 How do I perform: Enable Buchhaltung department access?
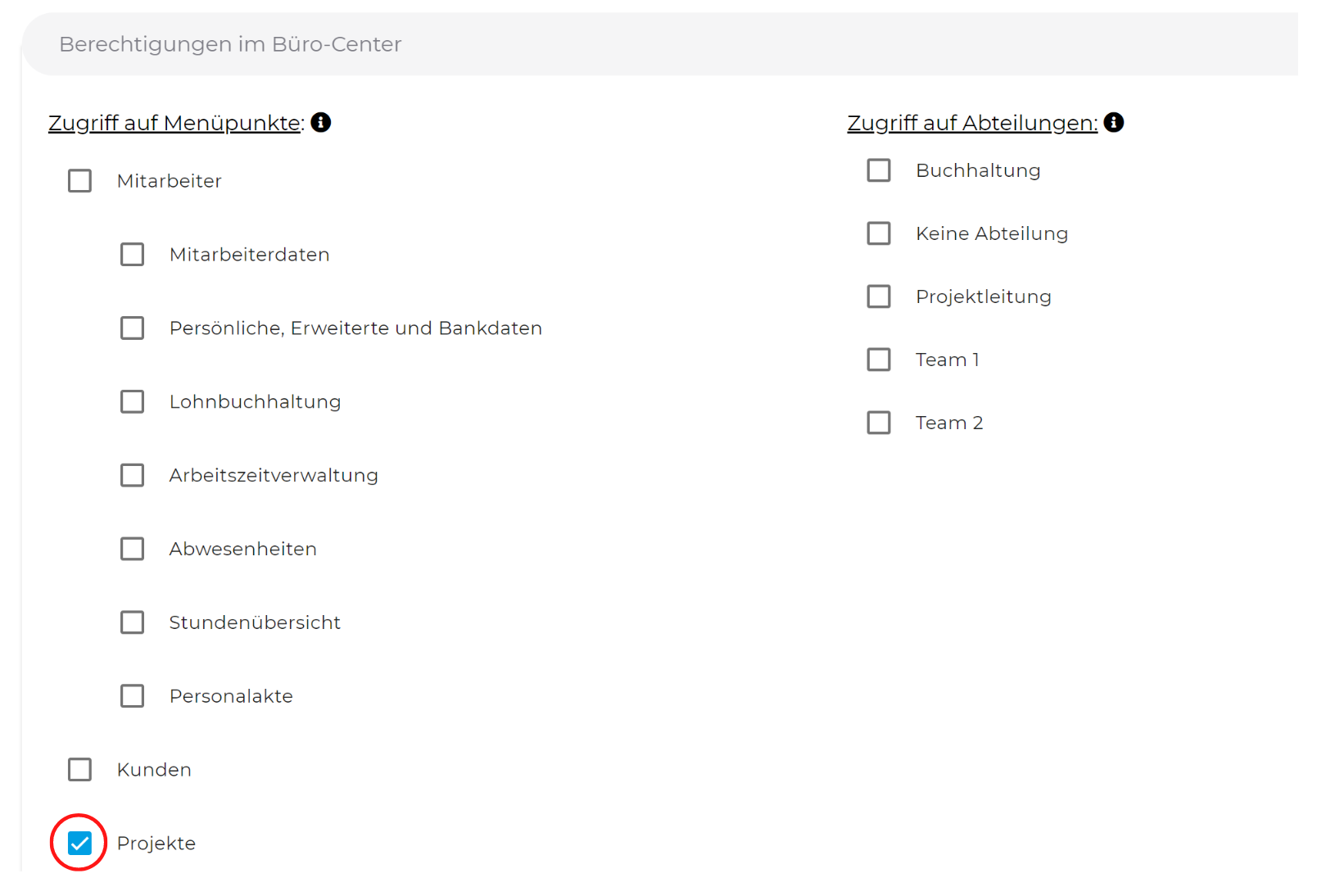point(879,170)
